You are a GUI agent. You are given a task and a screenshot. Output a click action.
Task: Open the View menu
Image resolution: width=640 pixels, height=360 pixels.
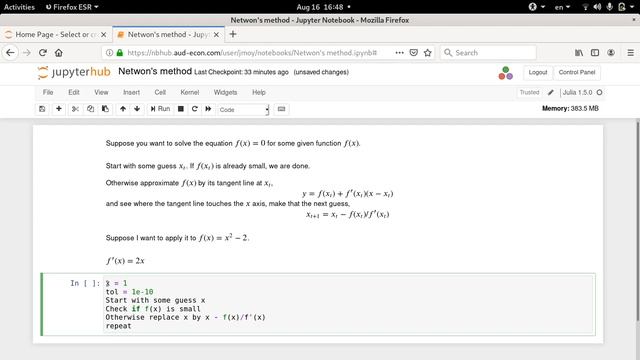click(x=101, y=92)
